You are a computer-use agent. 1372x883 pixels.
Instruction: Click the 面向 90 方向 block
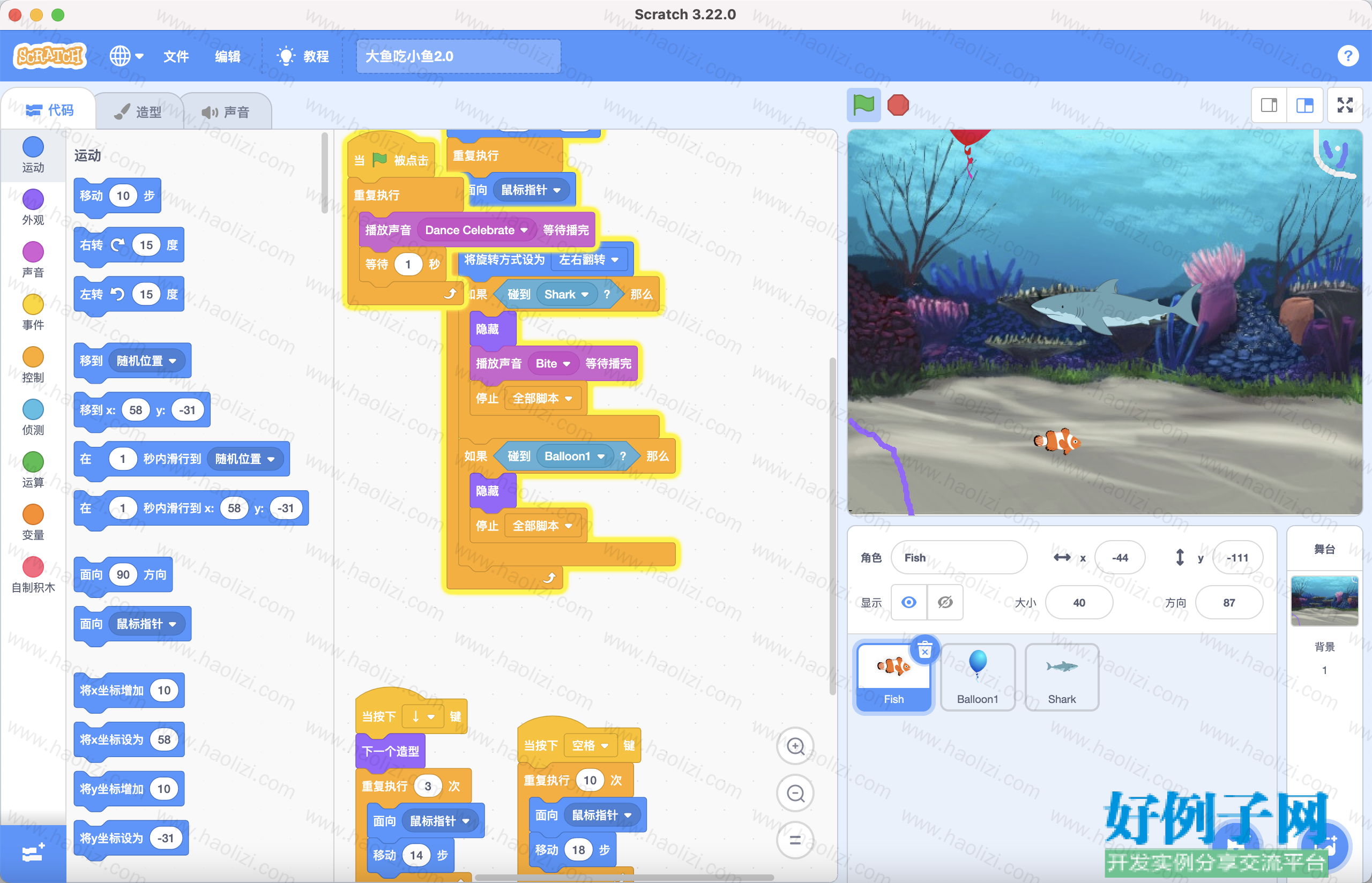[x=123, y=574]
